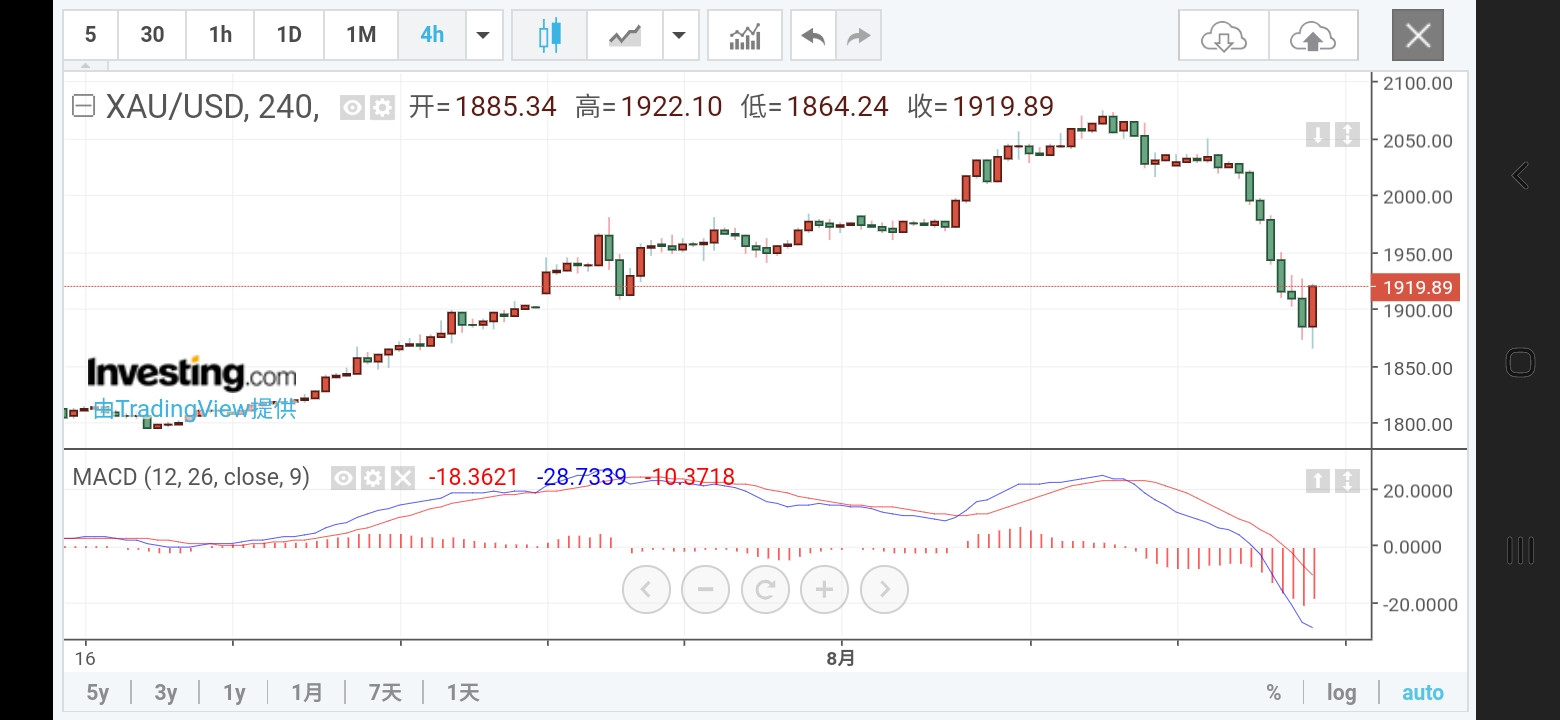This screenshot has width=1560, height=720.
Task: Toggle the log price scale
Action: click(x=1341, y=692)
